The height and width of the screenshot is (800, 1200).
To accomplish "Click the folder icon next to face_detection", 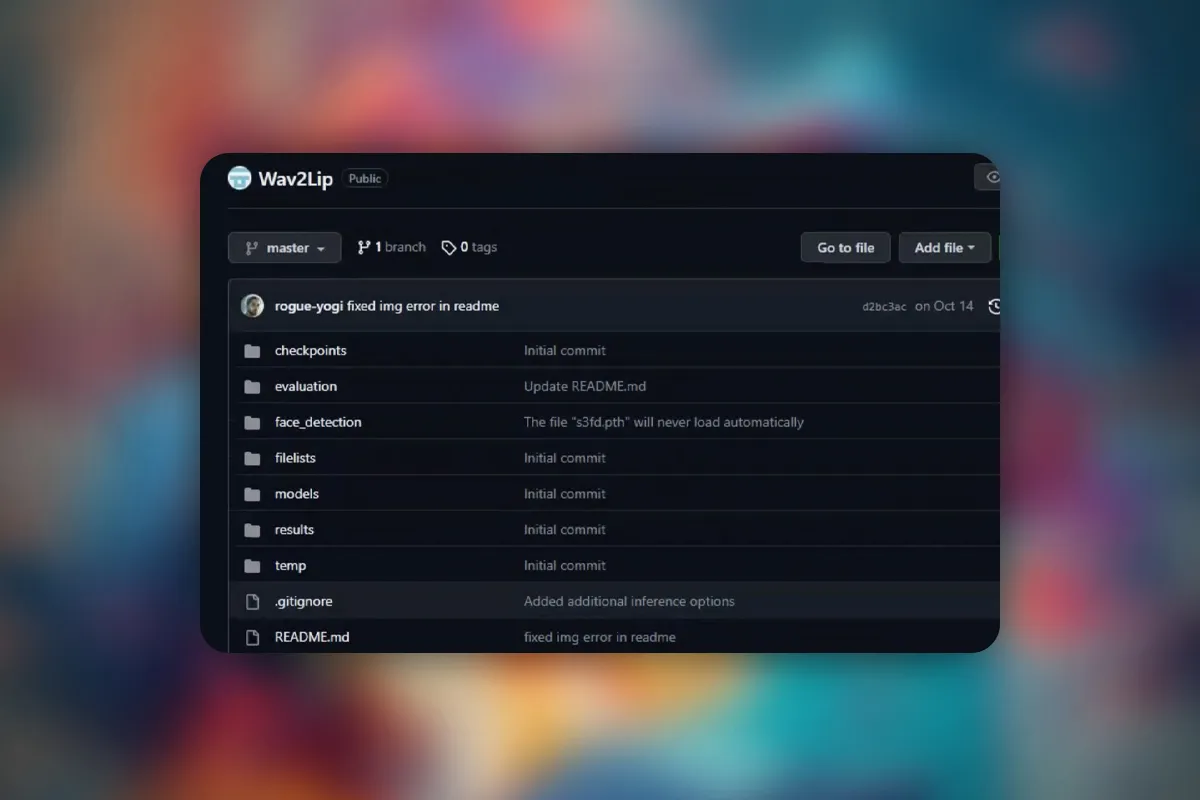I will pyautogui.click(x=252, y=423).
